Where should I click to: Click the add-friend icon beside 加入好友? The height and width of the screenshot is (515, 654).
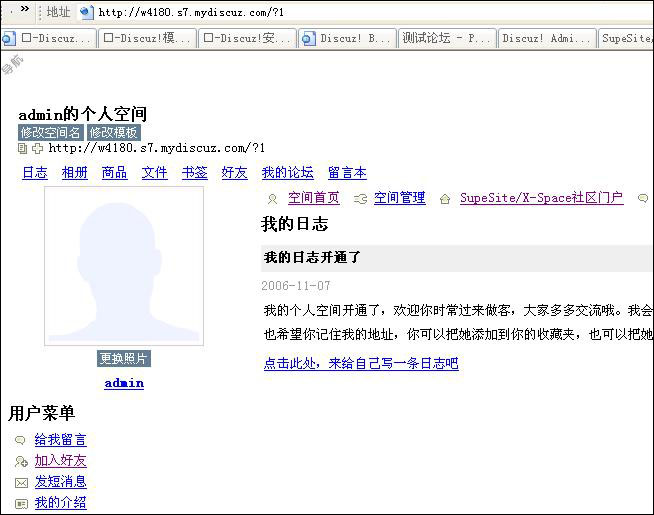(x=21, y=461)
